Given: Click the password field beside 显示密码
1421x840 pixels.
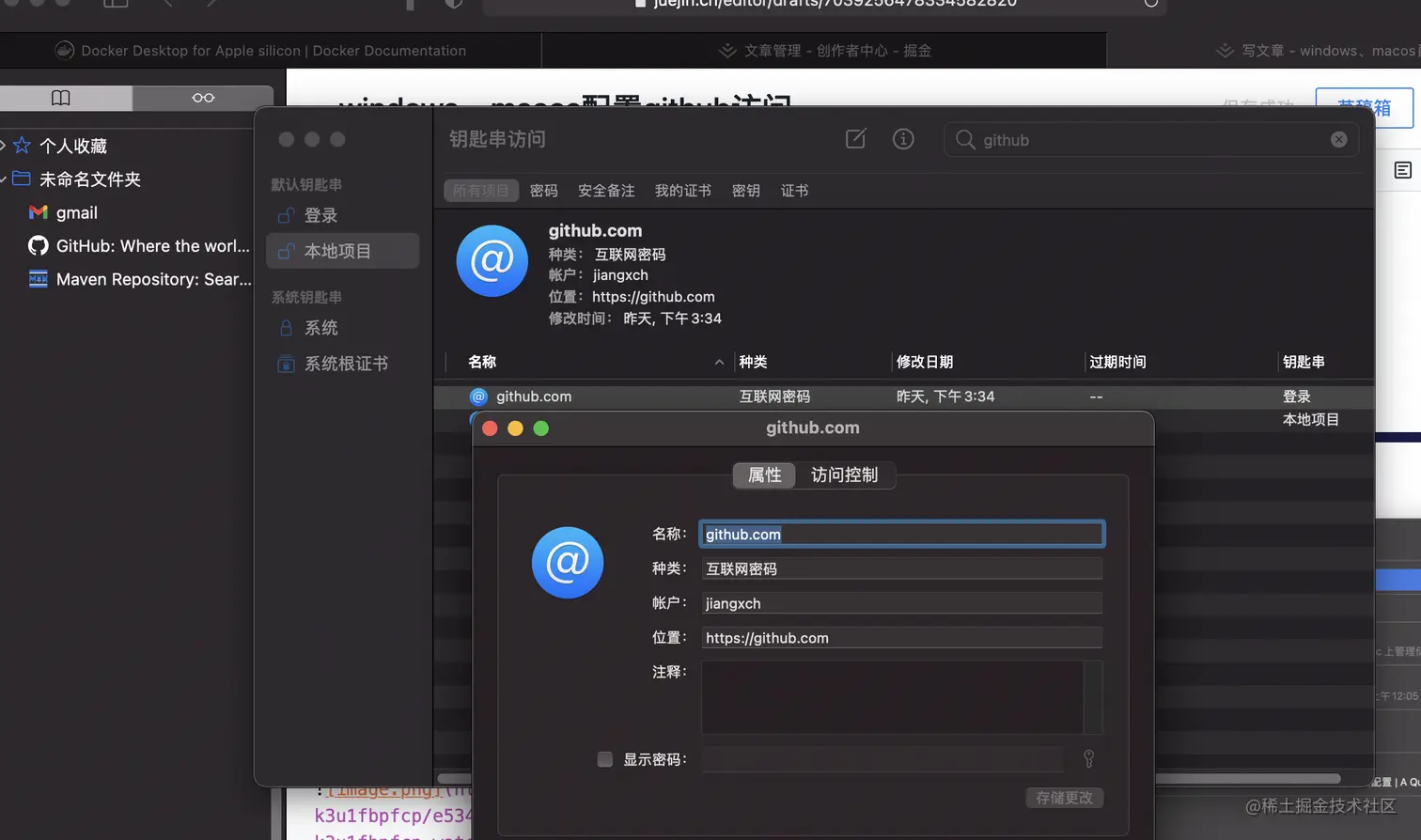Looking at the screenshot, I should click(882, 759).
